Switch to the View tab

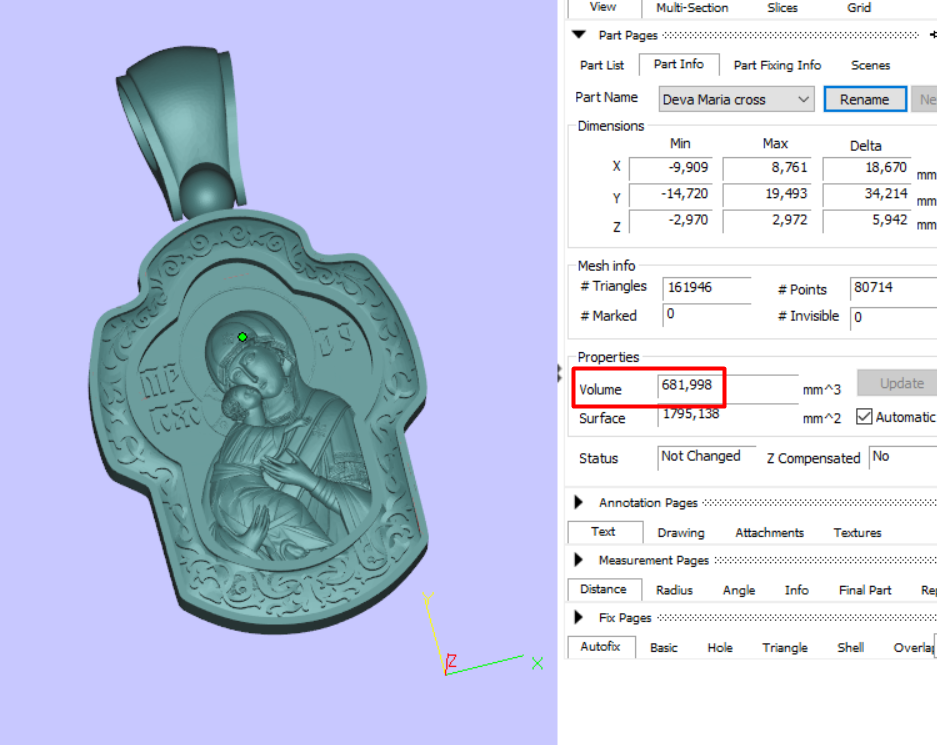pos(604,7)
